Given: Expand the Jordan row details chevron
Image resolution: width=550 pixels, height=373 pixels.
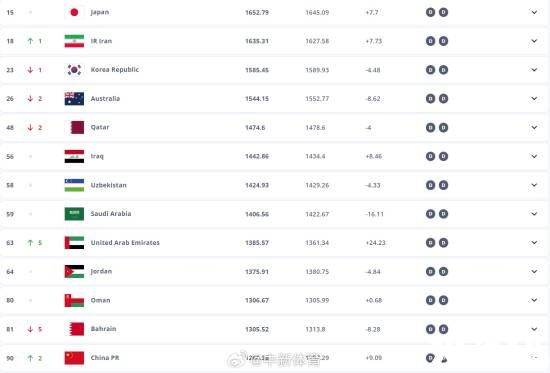Looking at the screenshot, I should [x=534, y=271].
